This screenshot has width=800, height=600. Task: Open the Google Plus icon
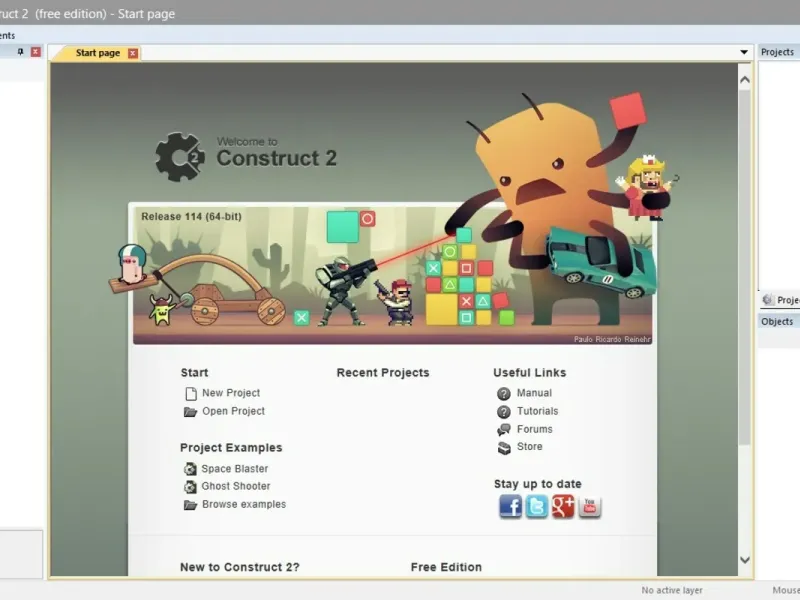pyautogui.click(x=563, y=506)
